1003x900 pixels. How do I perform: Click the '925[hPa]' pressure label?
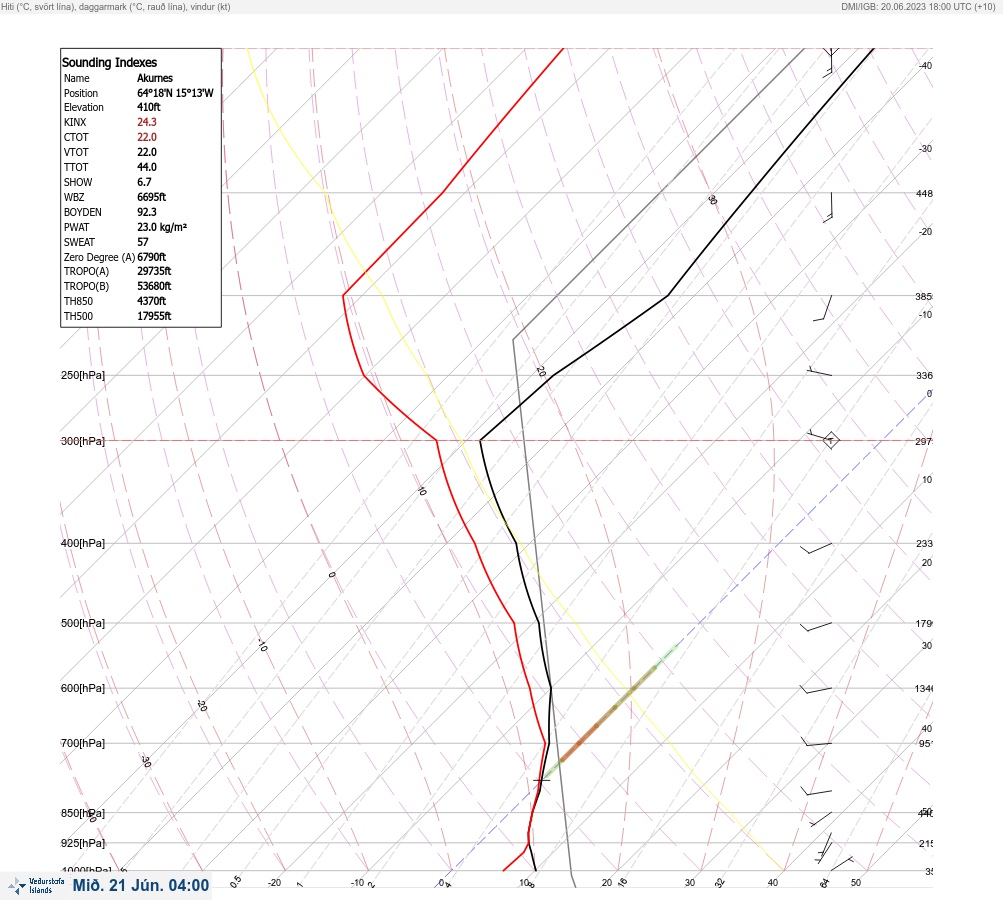(83, 843)
